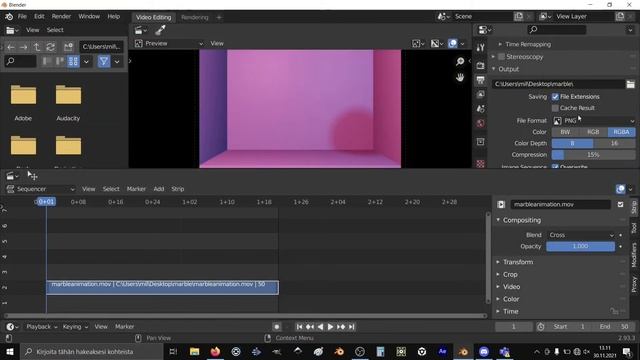Toggle file filtering funnel icon

[x=104, y=62]
